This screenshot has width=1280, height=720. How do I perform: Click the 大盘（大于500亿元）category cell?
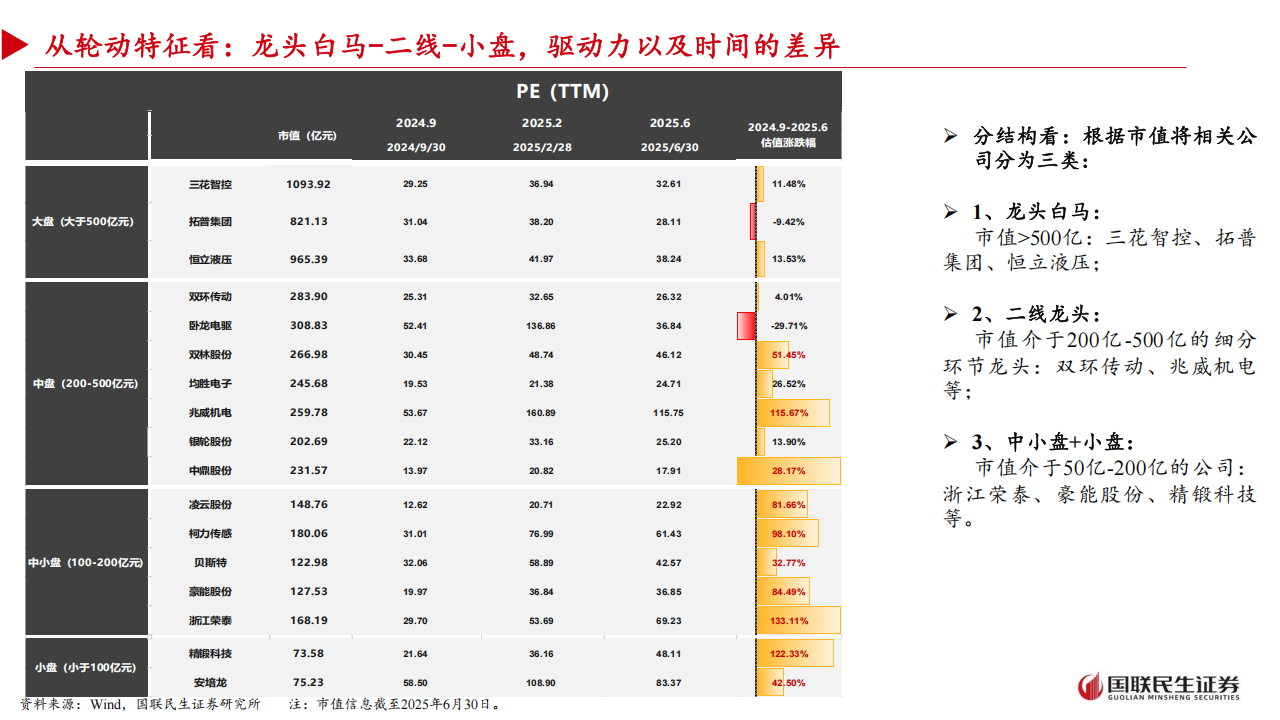click(87, 222)
